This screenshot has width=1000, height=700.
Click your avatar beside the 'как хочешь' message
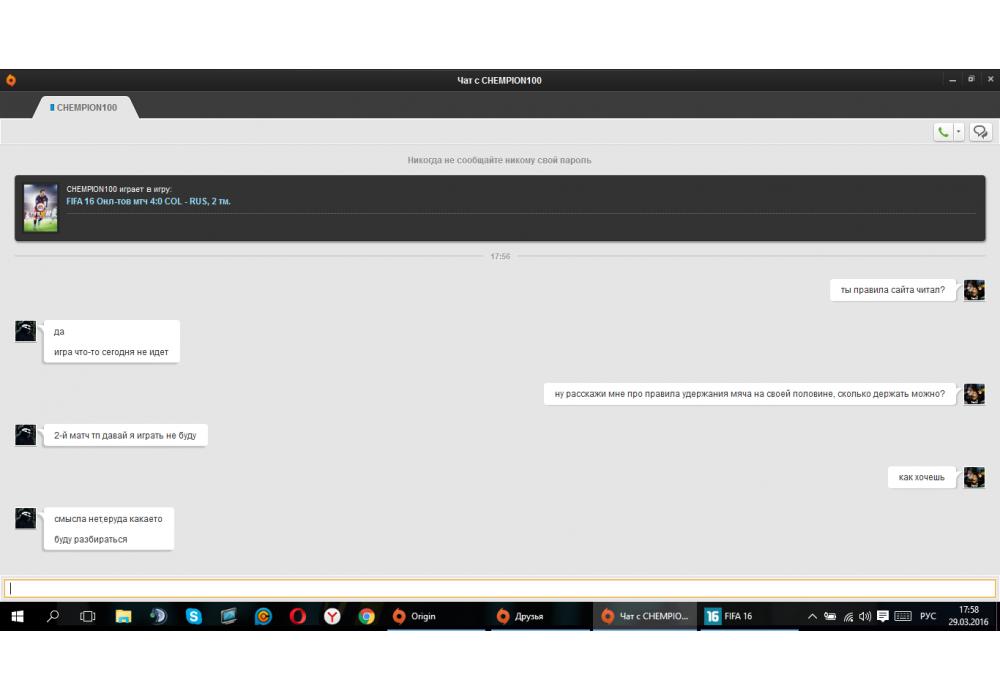click(974, 477)
